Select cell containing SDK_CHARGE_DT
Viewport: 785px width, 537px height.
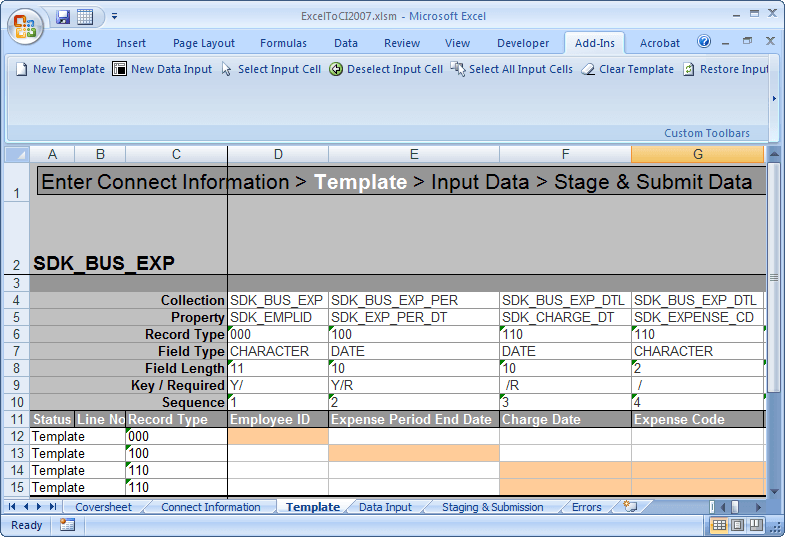click(x=566, y=317)
